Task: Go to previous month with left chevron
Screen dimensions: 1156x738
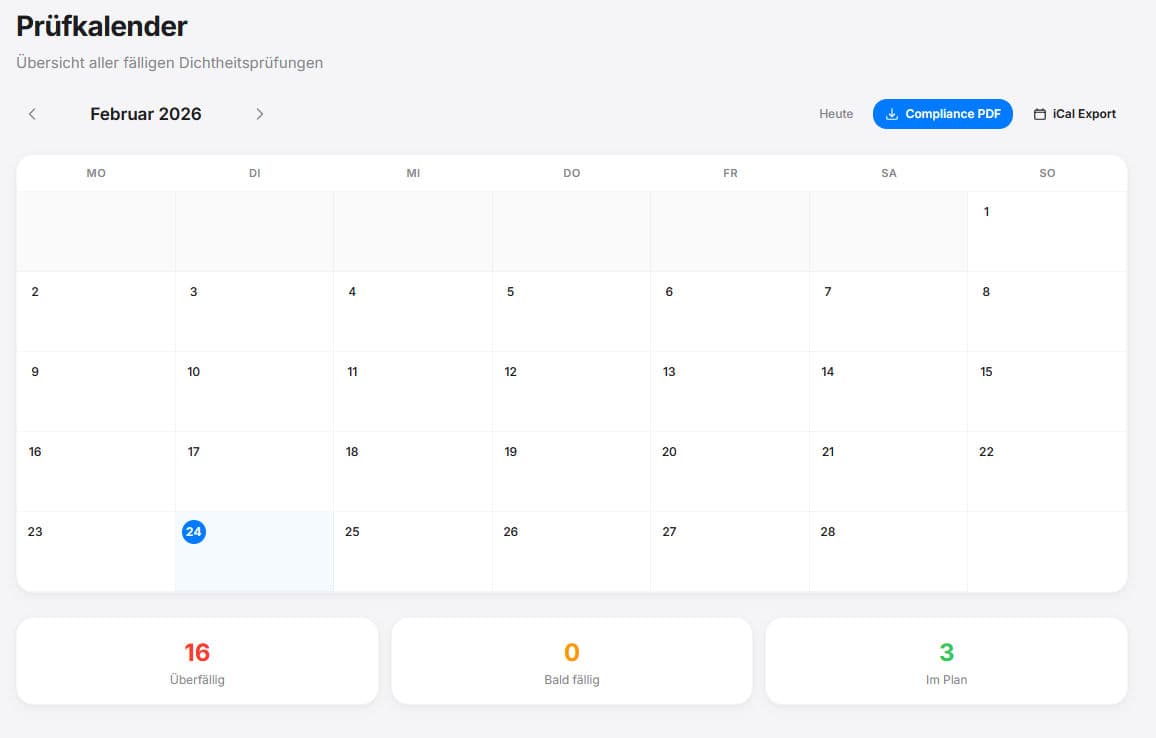Action: (32, 114)
